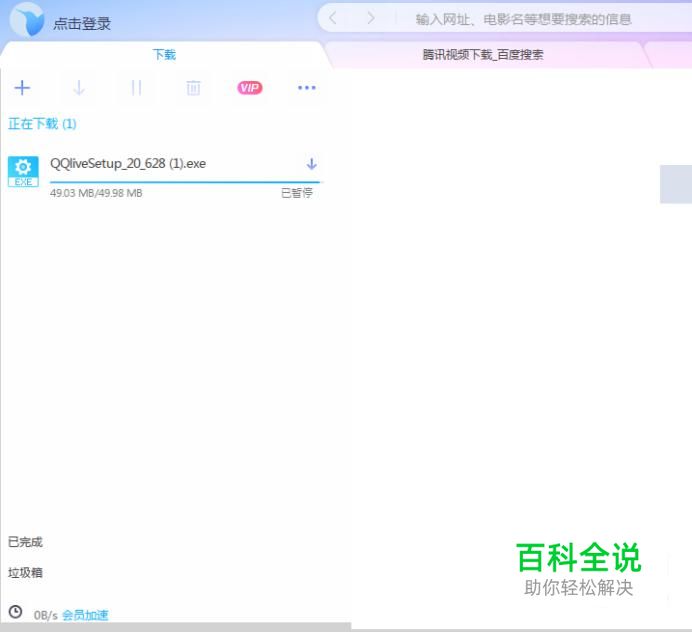
Task: Open the 已完成 completed section
Action: click(x=25, y=542)
